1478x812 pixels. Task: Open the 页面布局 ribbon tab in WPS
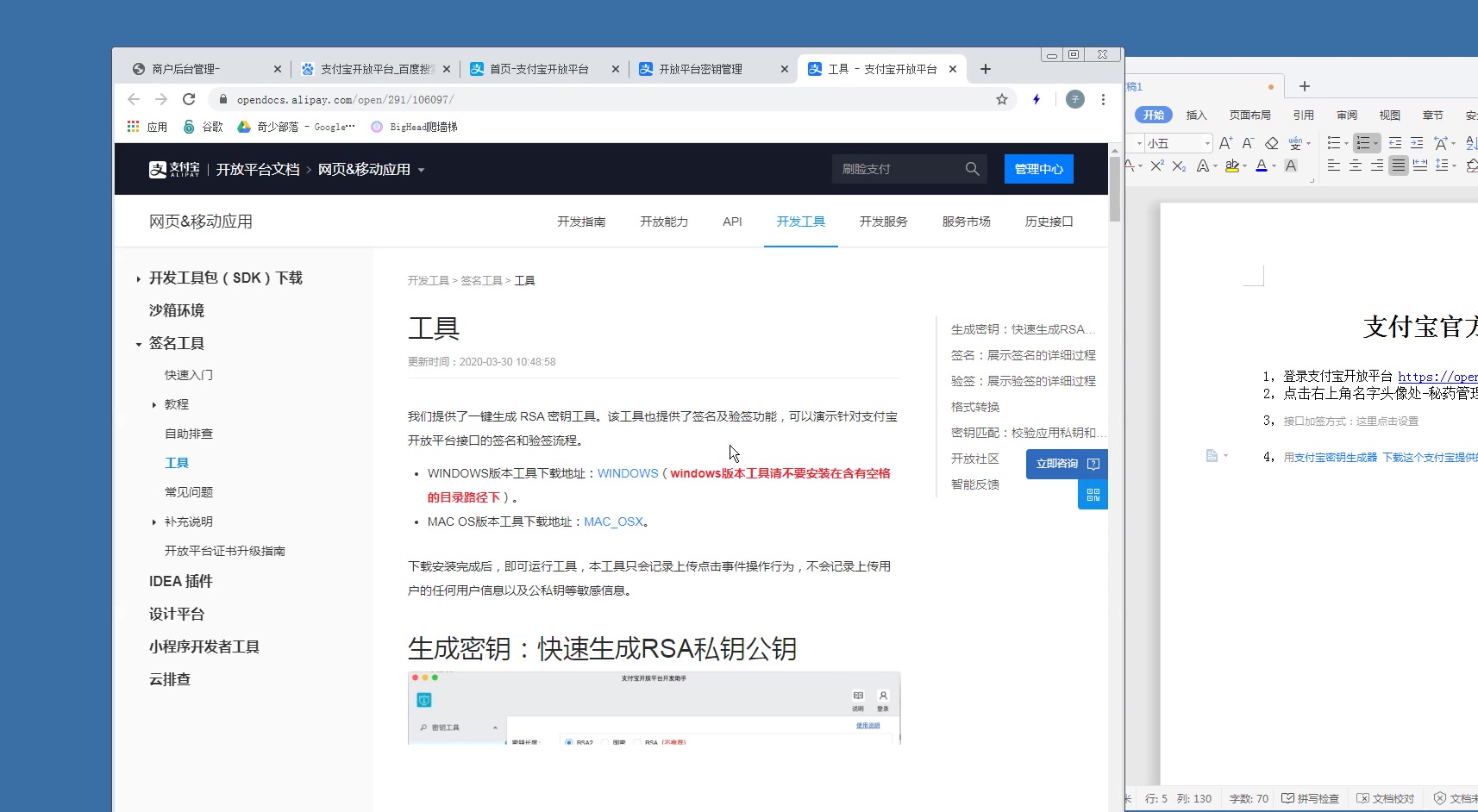[1250, 115]
